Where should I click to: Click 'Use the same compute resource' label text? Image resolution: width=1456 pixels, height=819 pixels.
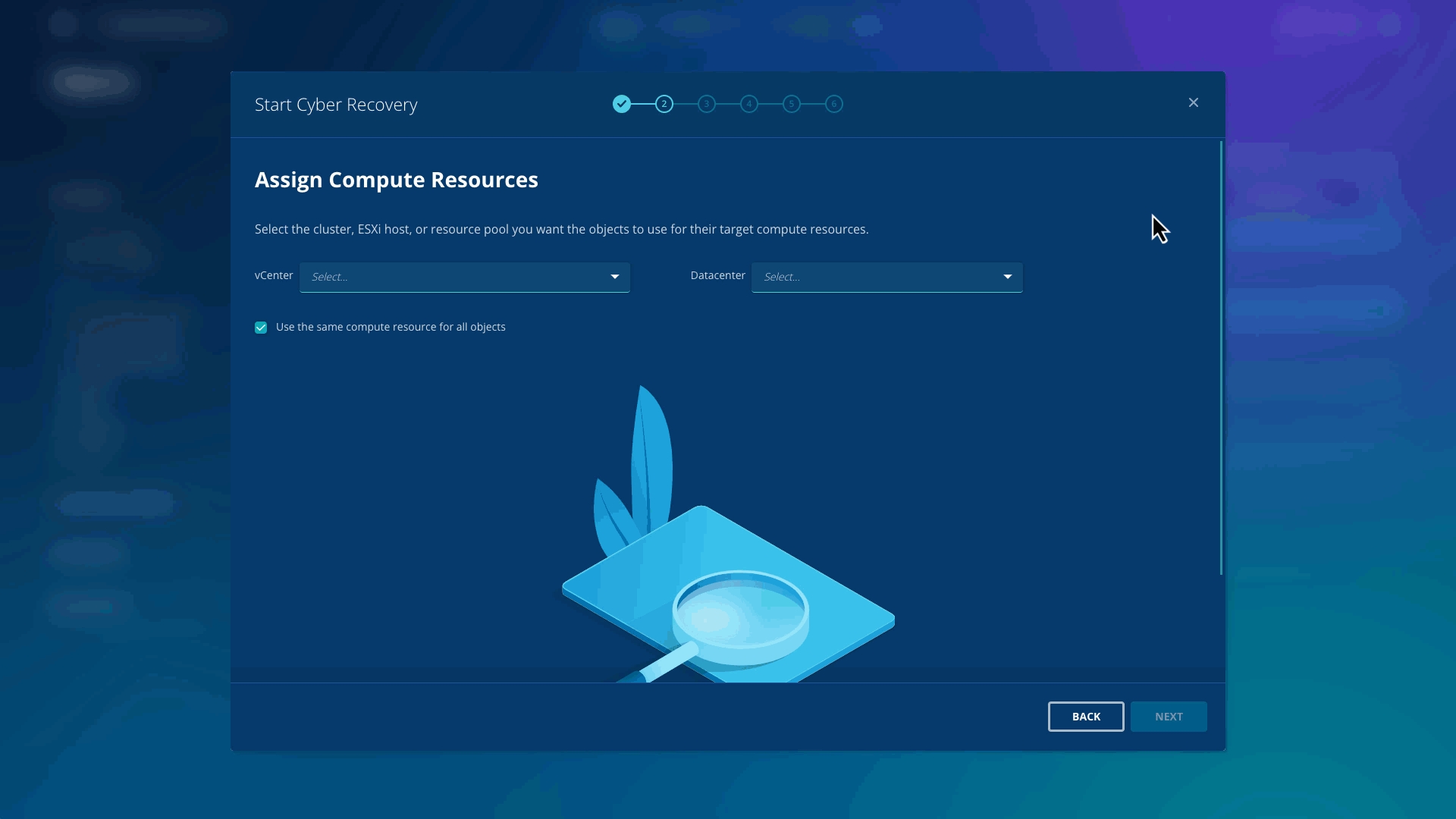(391, 327)
